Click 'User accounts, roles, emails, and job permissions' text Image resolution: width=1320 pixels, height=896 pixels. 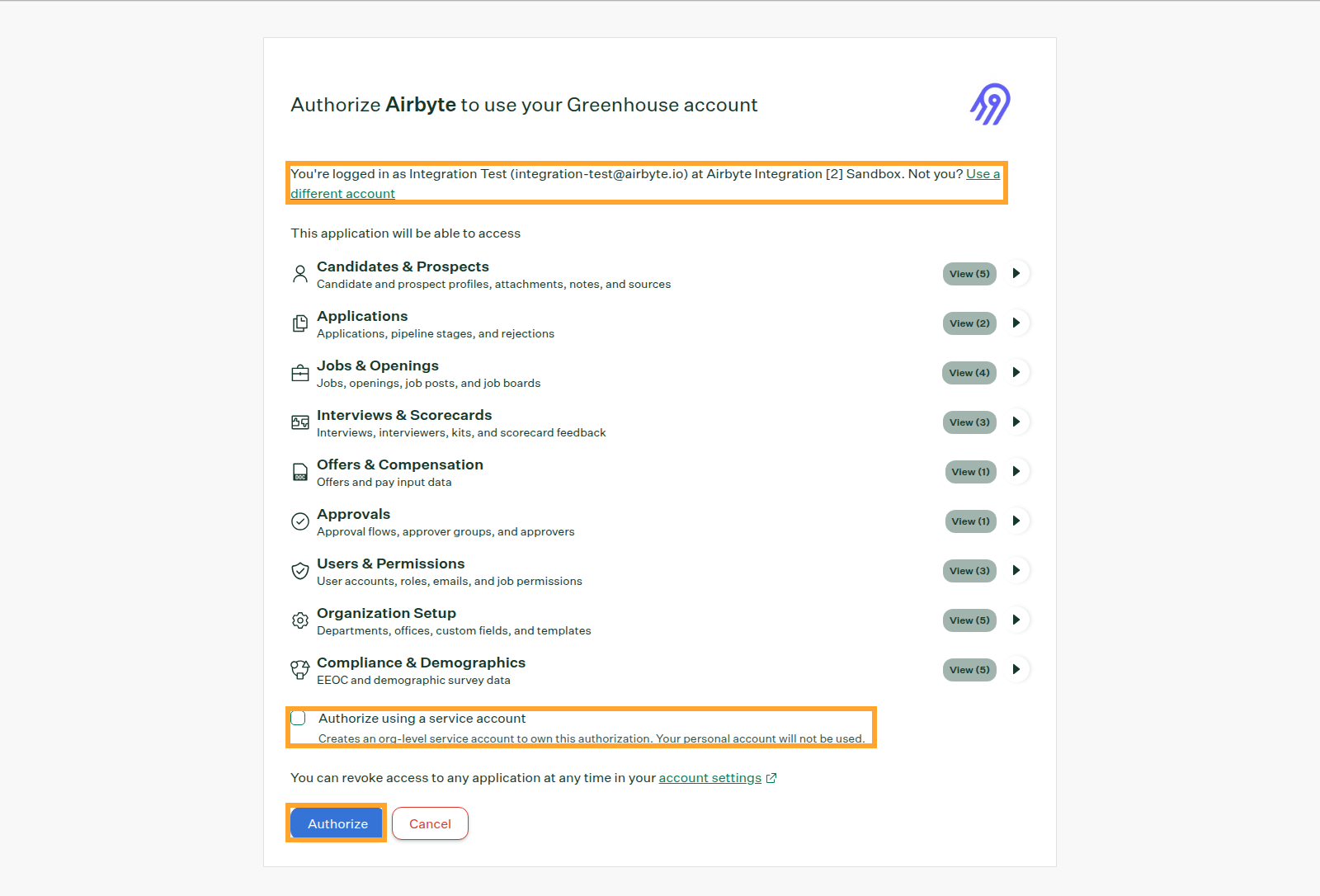[x=450, y=581]
